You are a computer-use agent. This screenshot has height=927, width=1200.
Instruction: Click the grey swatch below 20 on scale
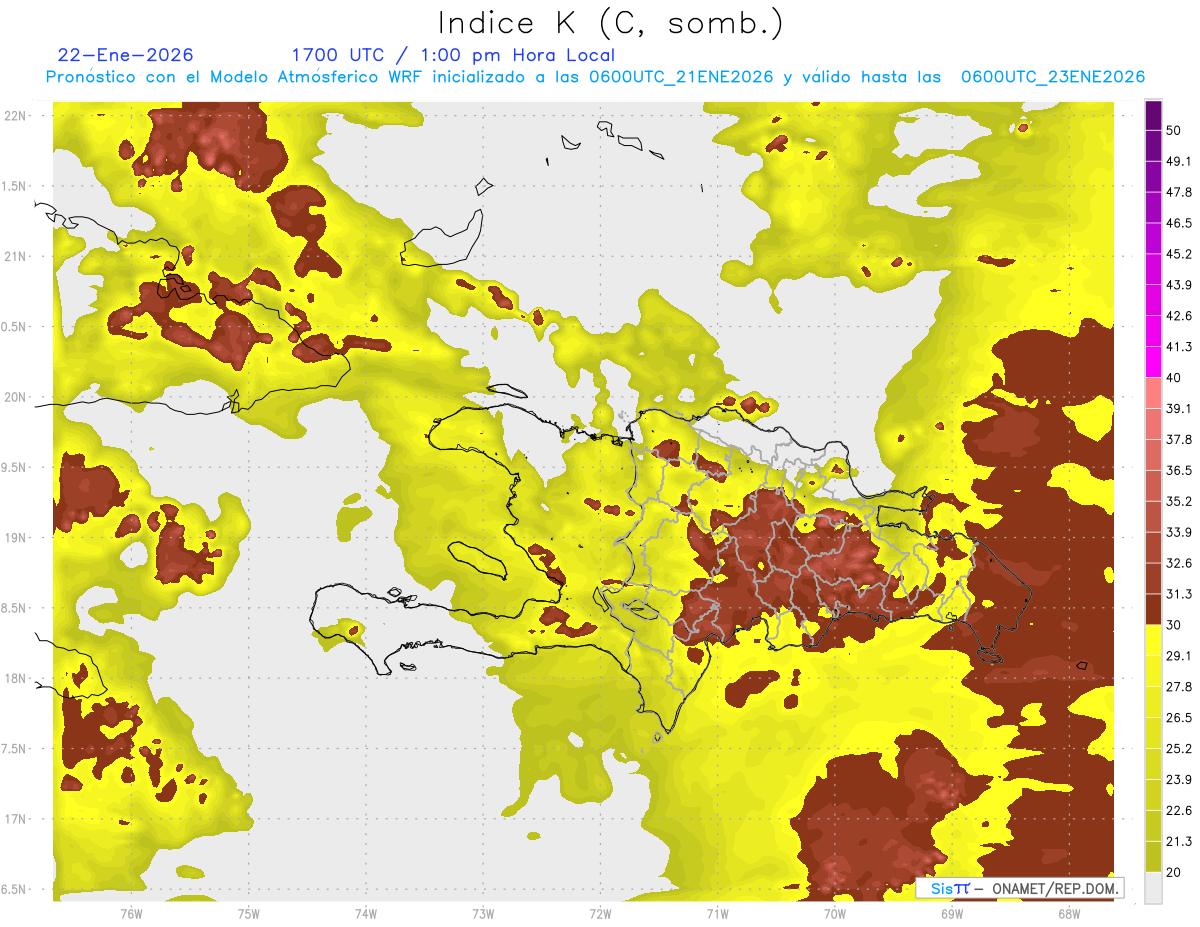[x=1153, y=888]
